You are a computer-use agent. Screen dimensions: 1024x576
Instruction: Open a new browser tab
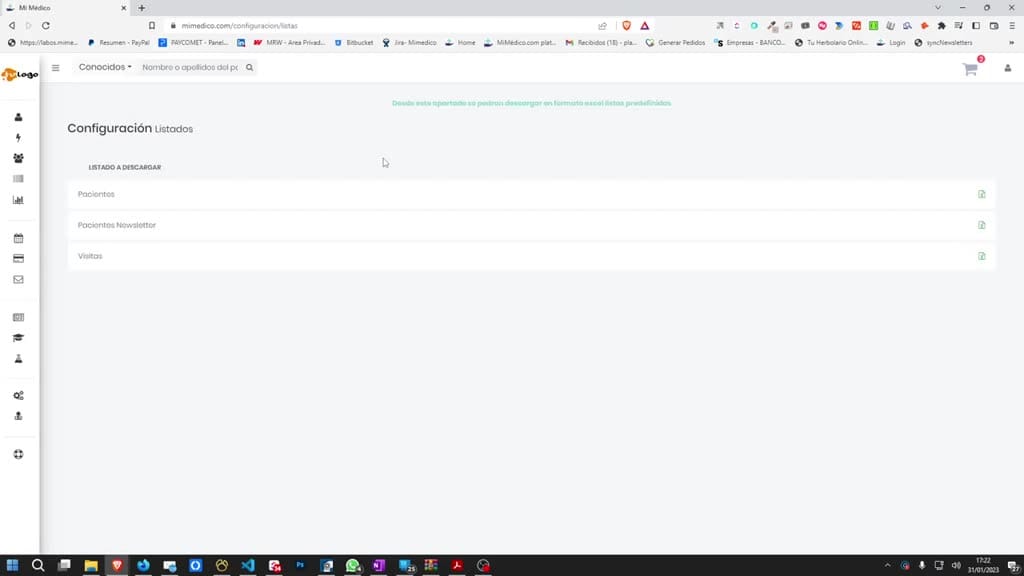click(x=142, y=8)
